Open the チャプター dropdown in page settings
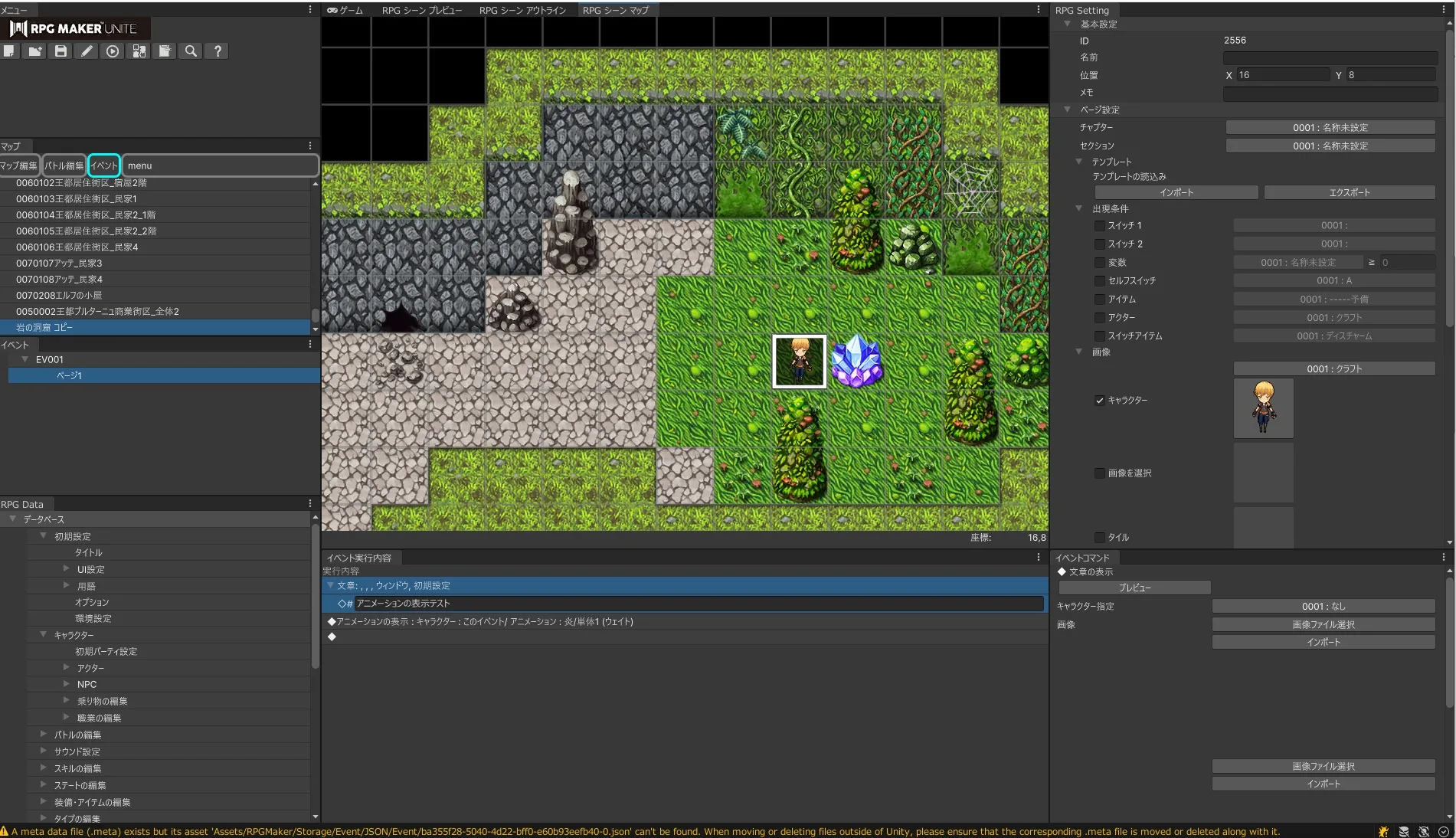 1330,128
